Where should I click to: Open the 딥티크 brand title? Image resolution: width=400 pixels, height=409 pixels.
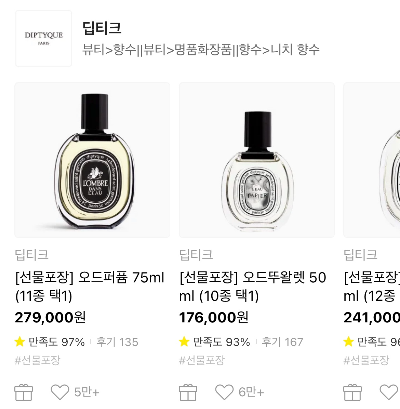[x=102, y=28]
